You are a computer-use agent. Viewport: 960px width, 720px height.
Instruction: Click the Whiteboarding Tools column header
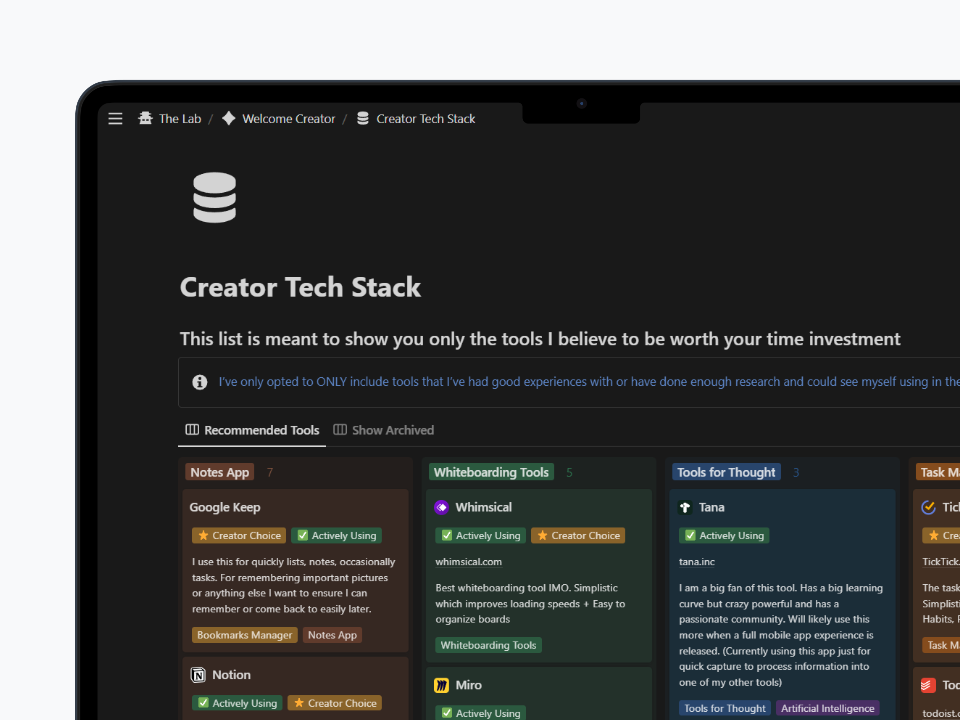491,473
